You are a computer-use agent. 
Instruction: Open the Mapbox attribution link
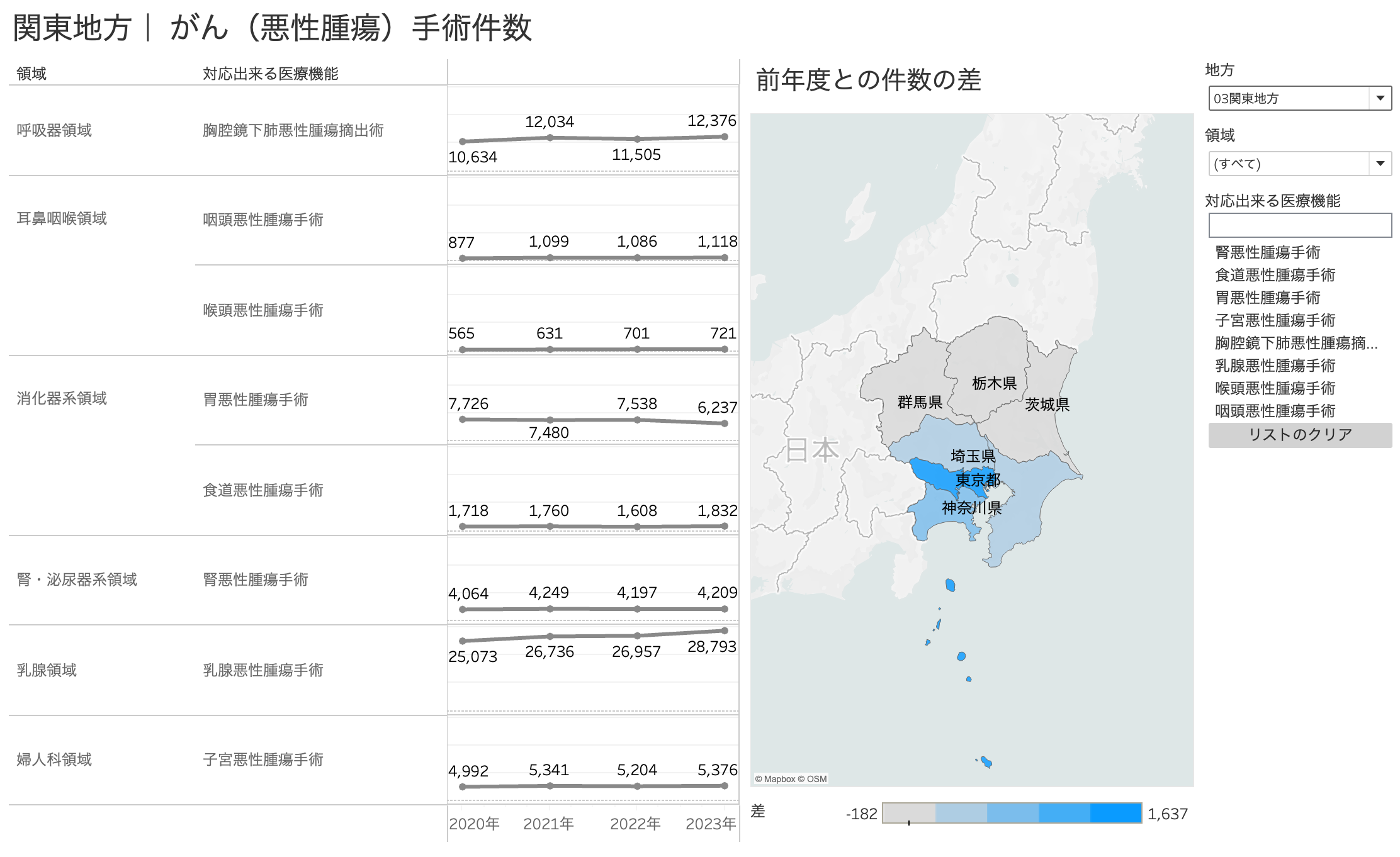click(x=779, y=779)
